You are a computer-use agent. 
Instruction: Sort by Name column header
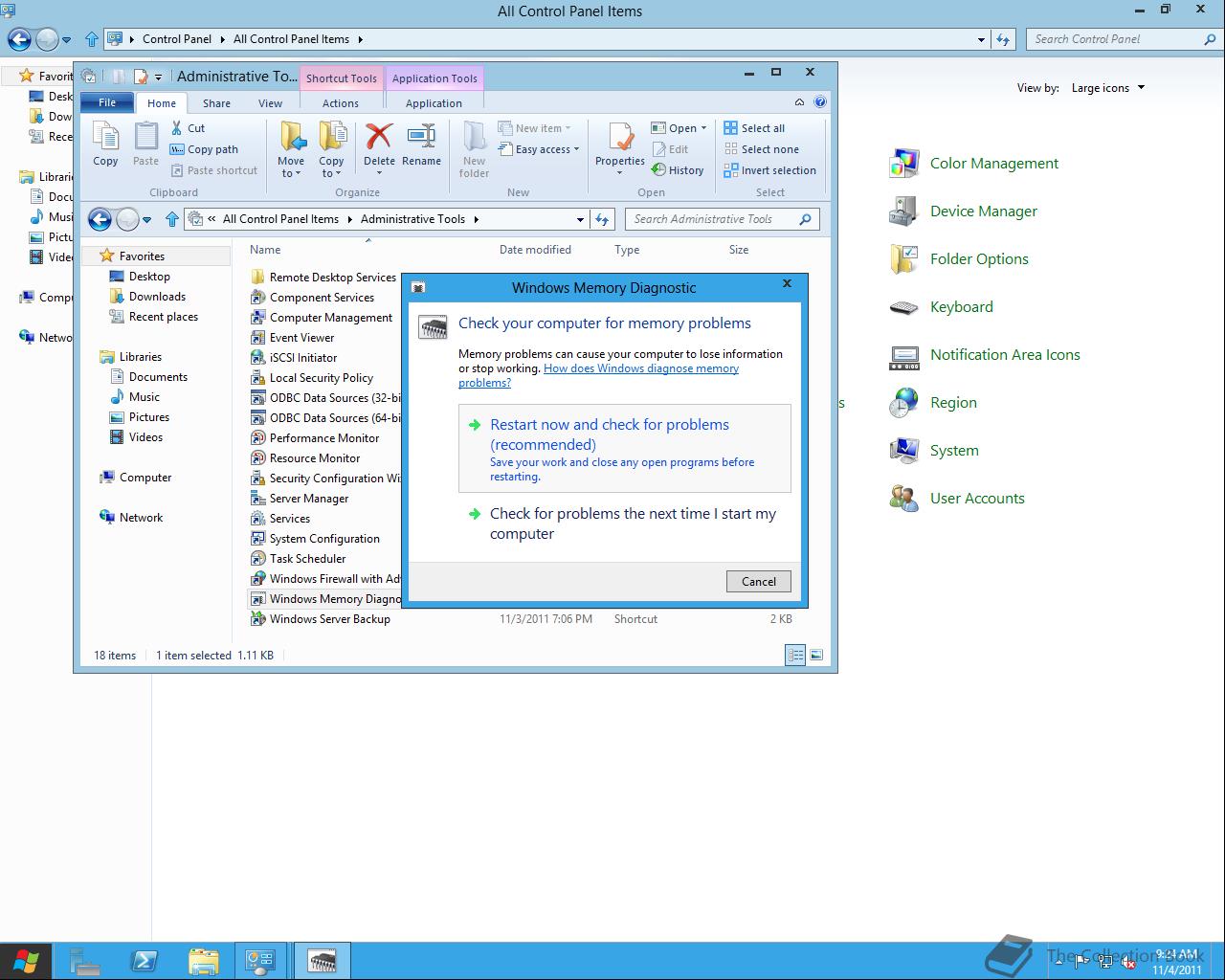pos(265,250)
